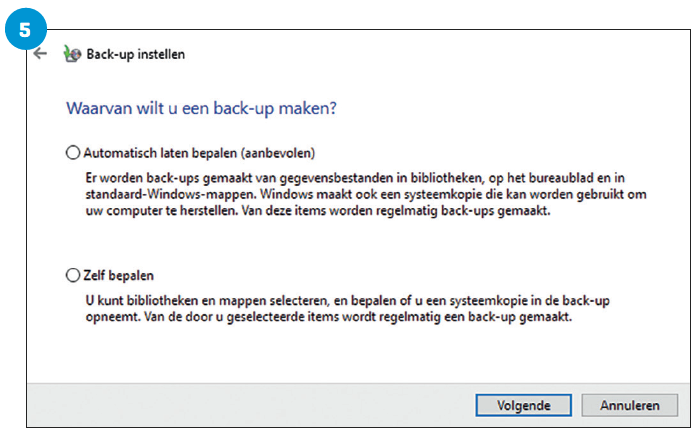Click the blue step 5 badge

coord(25,29)
